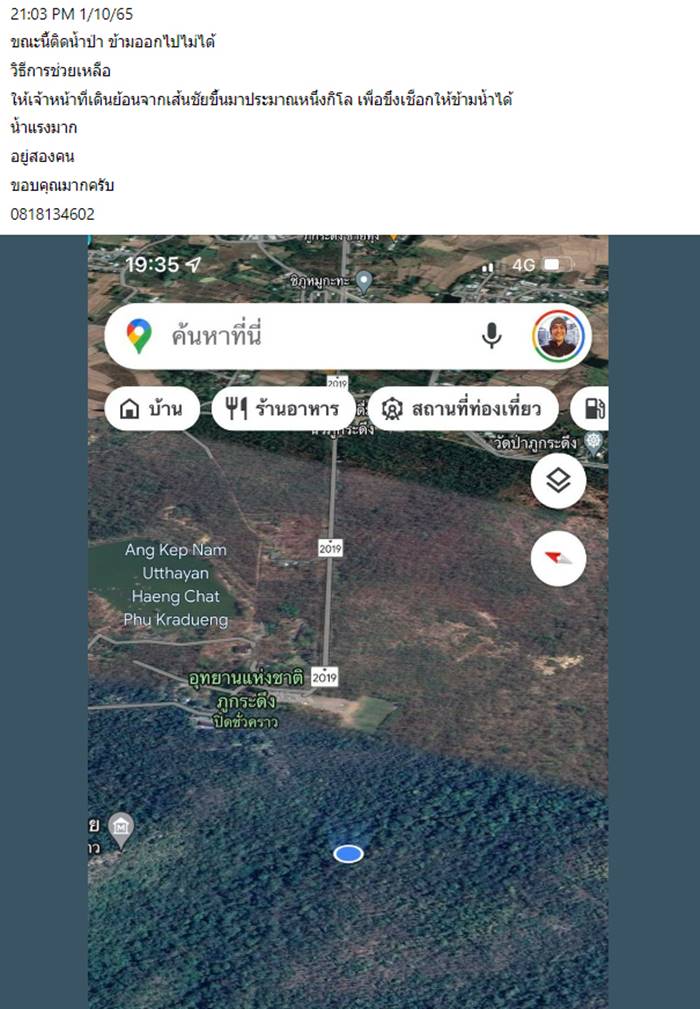This screenshot has height=1009, width=700.
Task: Open the Google account profile picture
Action: point(558,336)
